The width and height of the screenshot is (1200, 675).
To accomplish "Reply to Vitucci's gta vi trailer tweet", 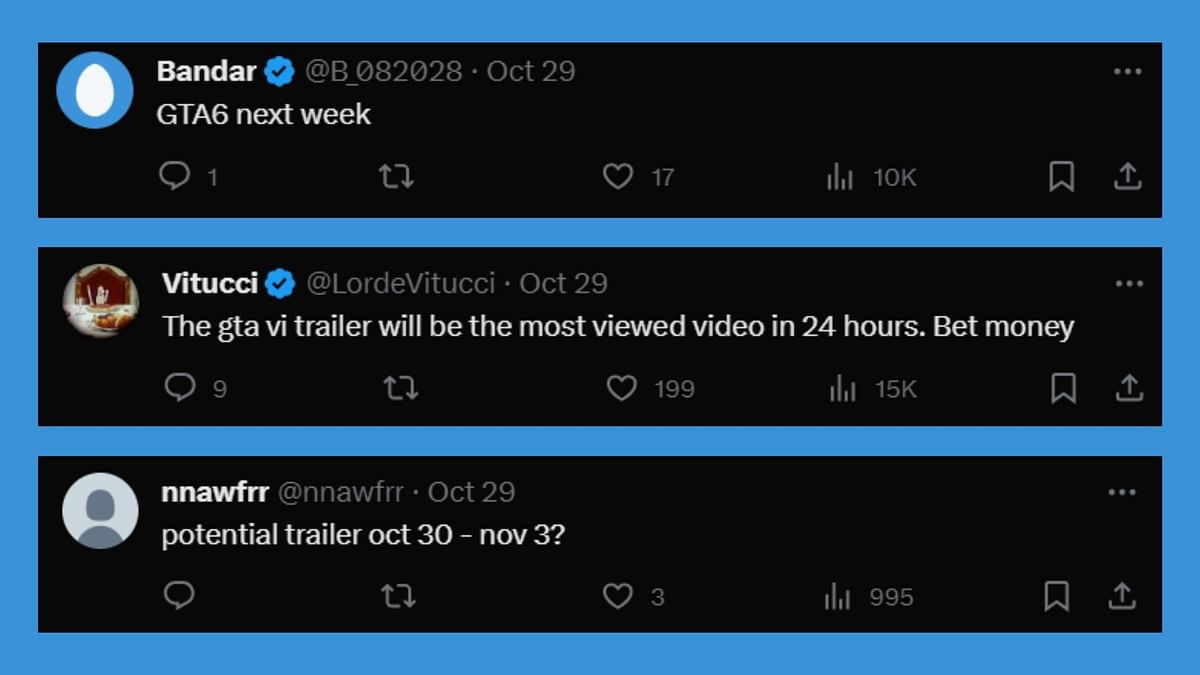I will pos(180,388).
